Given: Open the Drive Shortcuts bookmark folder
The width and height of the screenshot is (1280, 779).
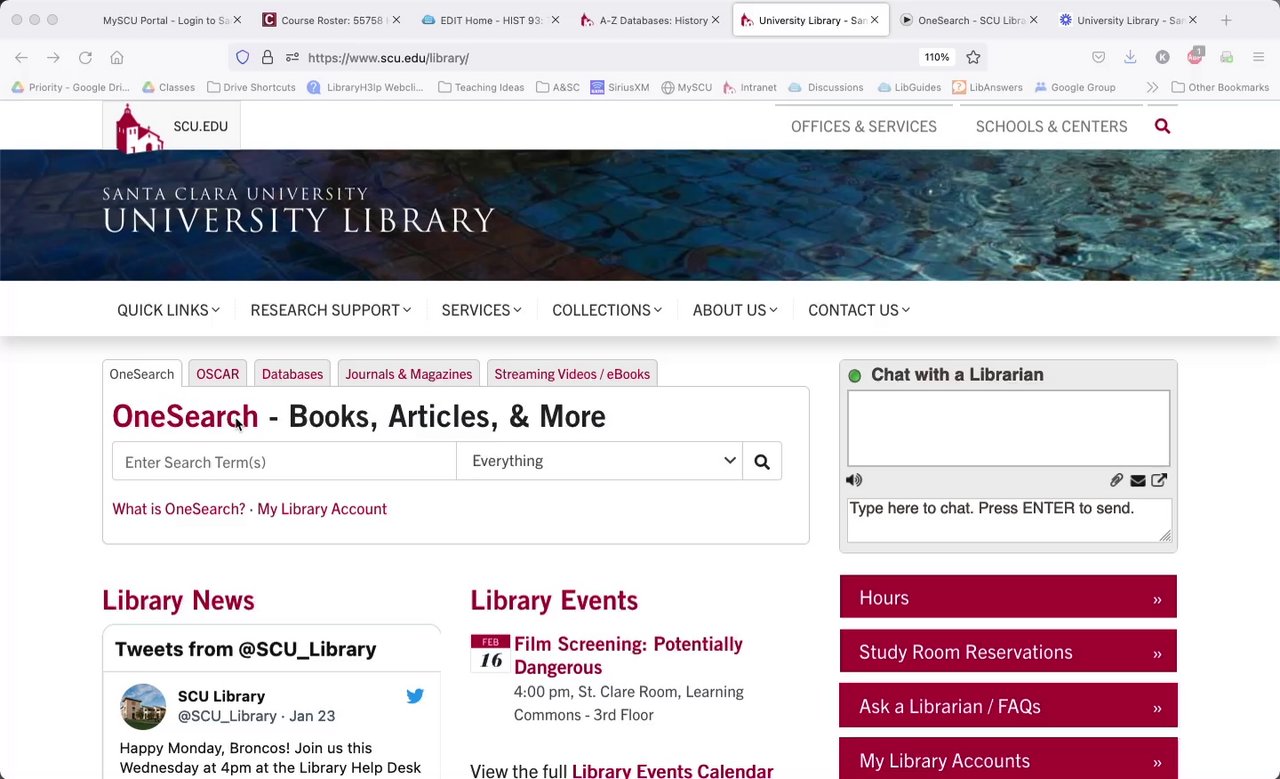Looking at the screenshot, I should 251,87.
